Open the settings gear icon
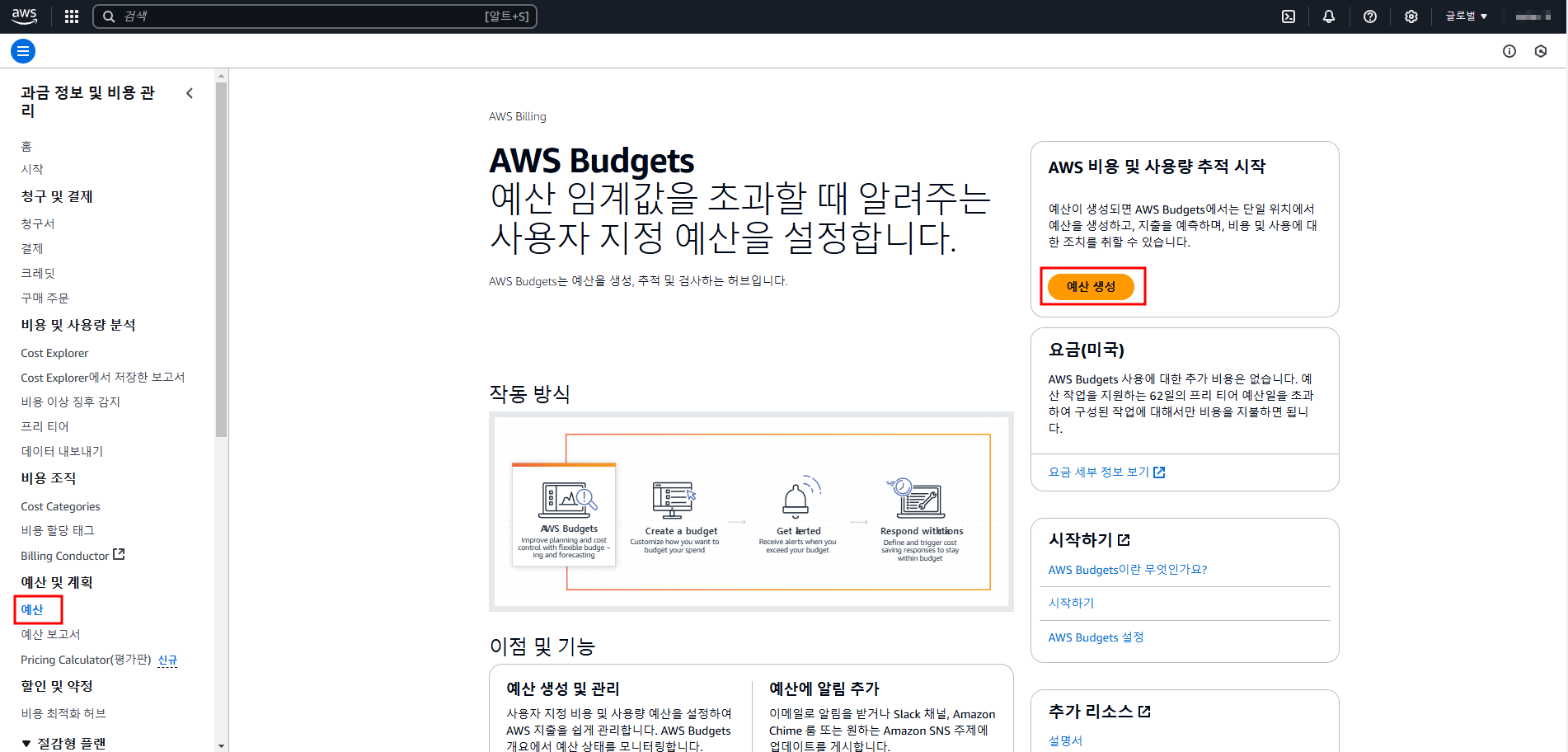Screen dimensions: 1568x752 click(x=1411, y=16)
